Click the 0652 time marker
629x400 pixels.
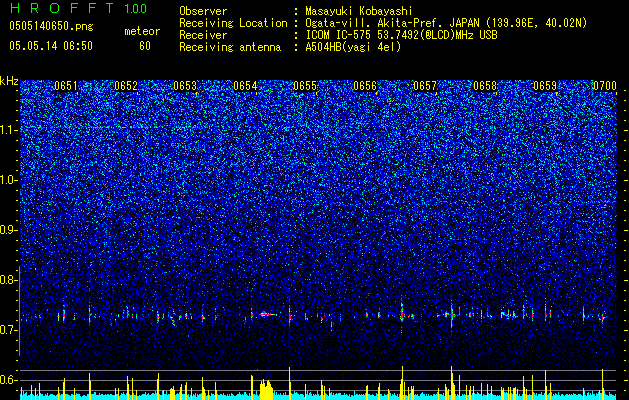click(x=126, y=86)
